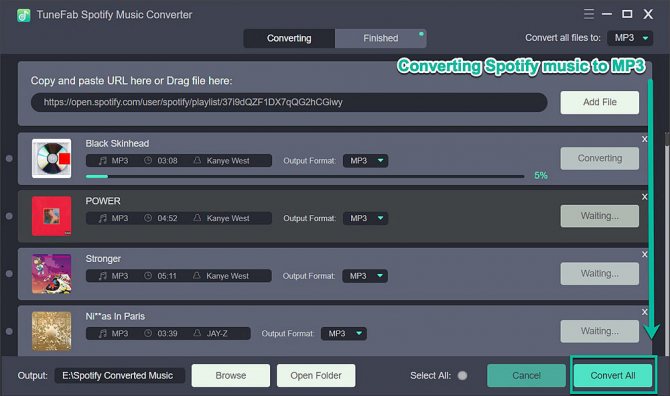Remove POWER track with its X

[x=644, y=197]
